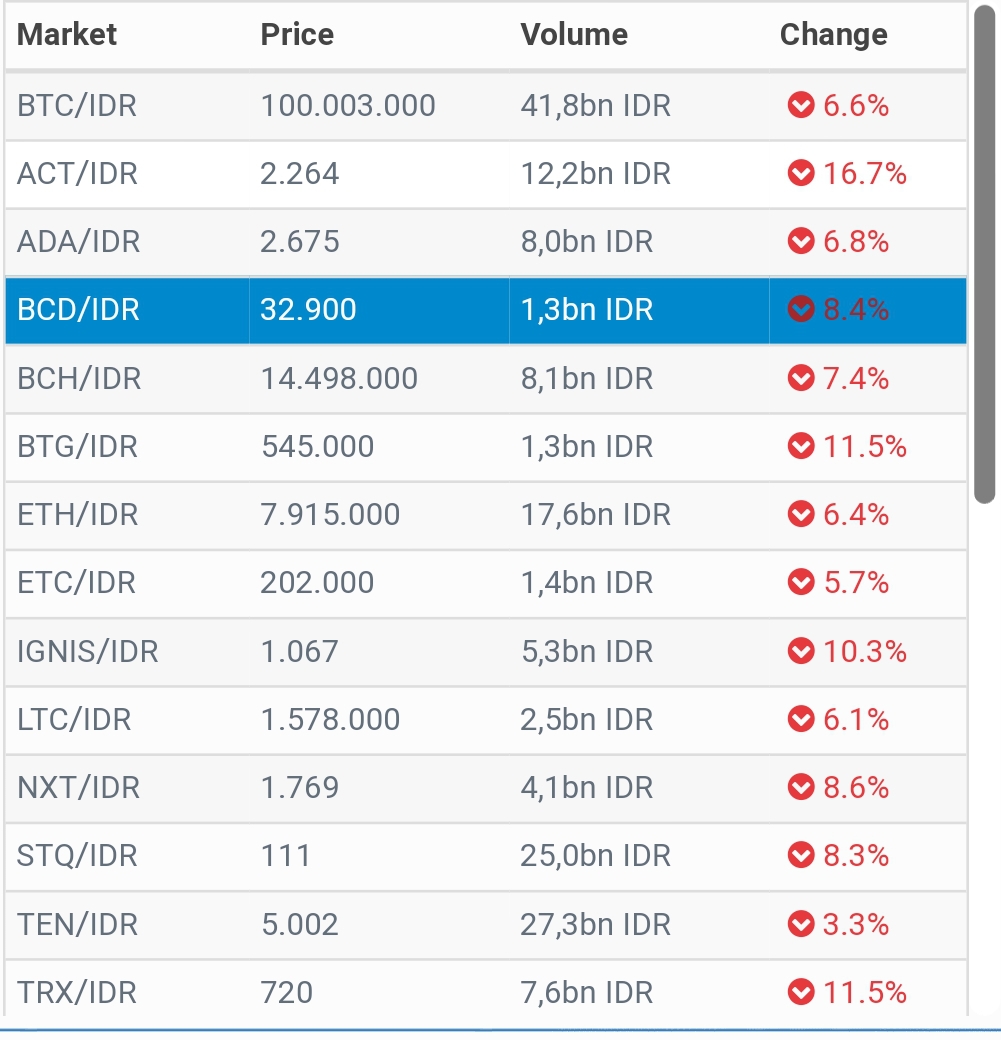Click the red down arrow for BTC/IDR

pos(801,105)
